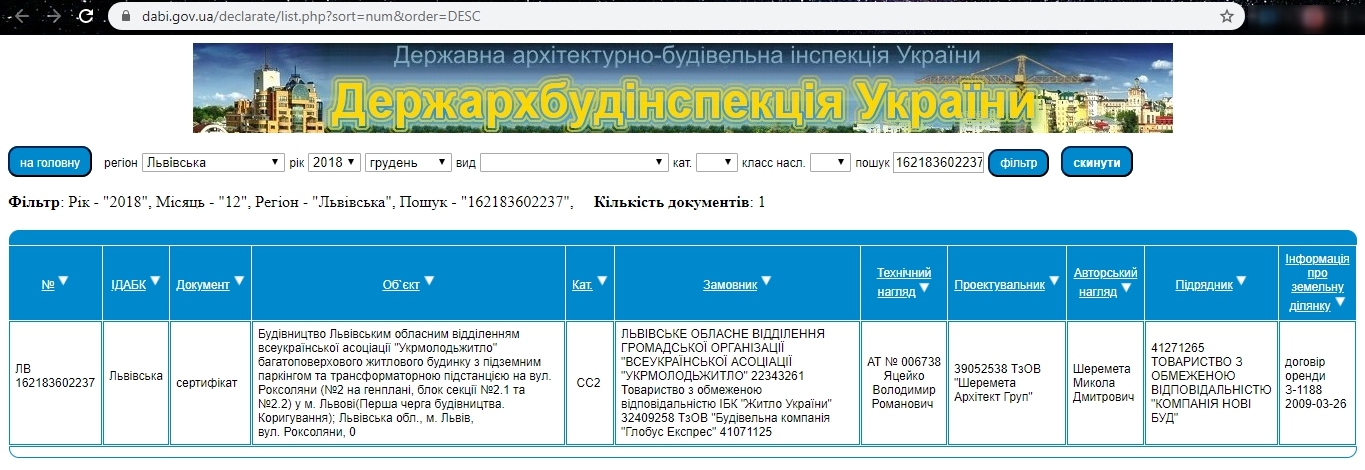The image size is (1365, 470).
Task: Click the Фільтр summary text line
Action: coord(291,202)
